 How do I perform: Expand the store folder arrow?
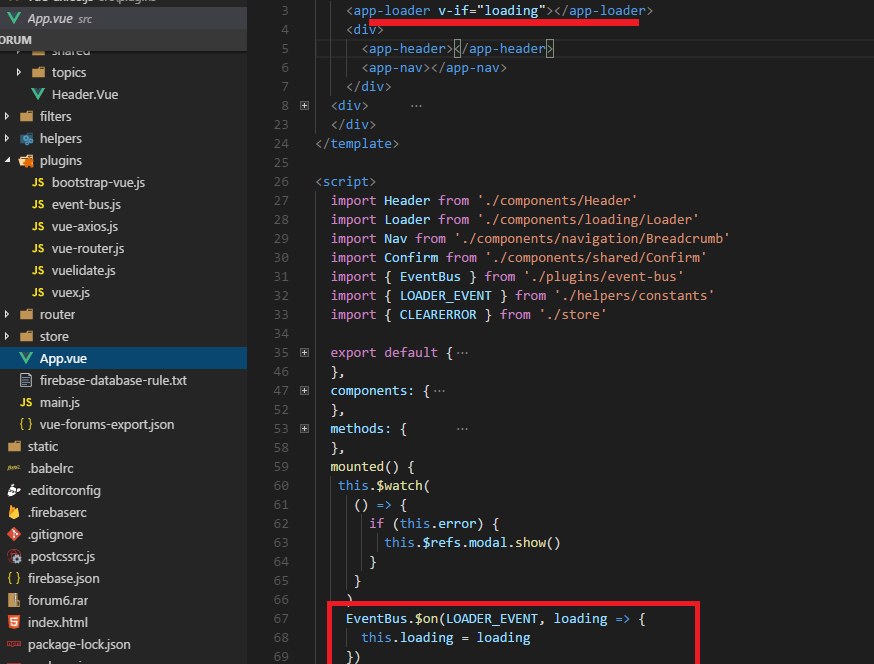(x=7, y=336)
